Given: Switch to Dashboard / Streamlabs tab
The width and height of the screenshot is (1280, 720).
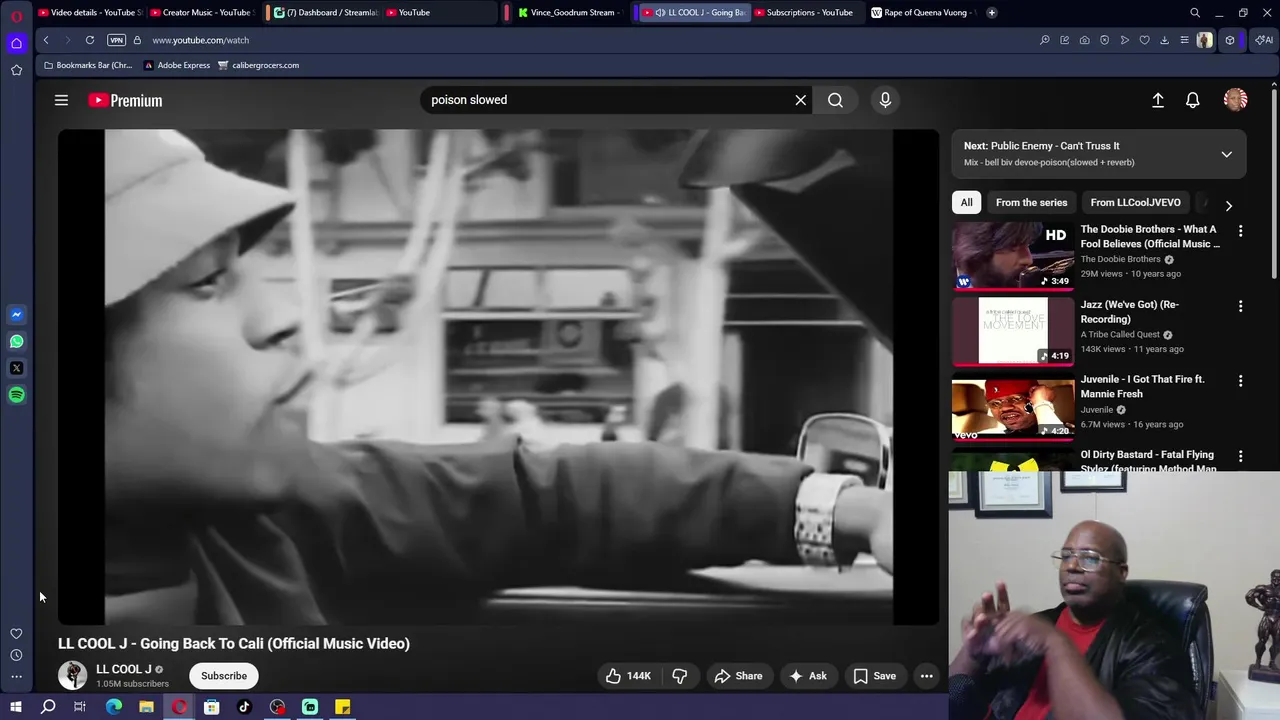Looking at the screenshot, I should (x=325, y=13).
